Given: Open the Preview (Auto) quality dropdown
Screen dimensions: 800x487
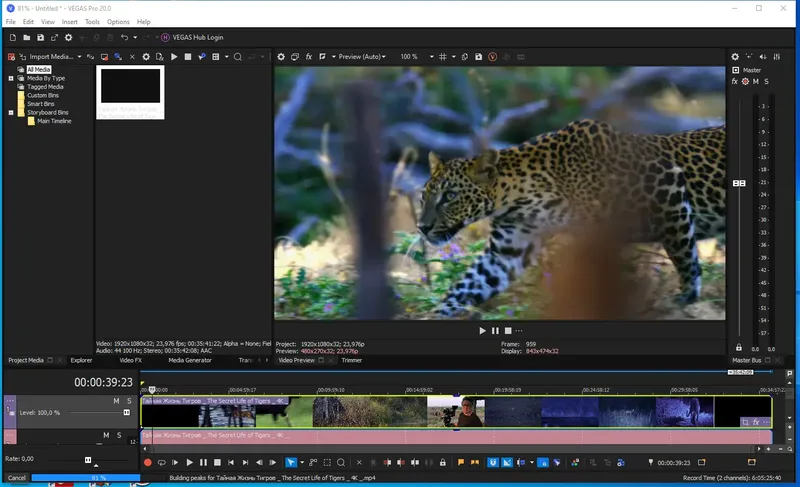Looking at the screenshot, I should pyautogui.click(x=360, y=57).
